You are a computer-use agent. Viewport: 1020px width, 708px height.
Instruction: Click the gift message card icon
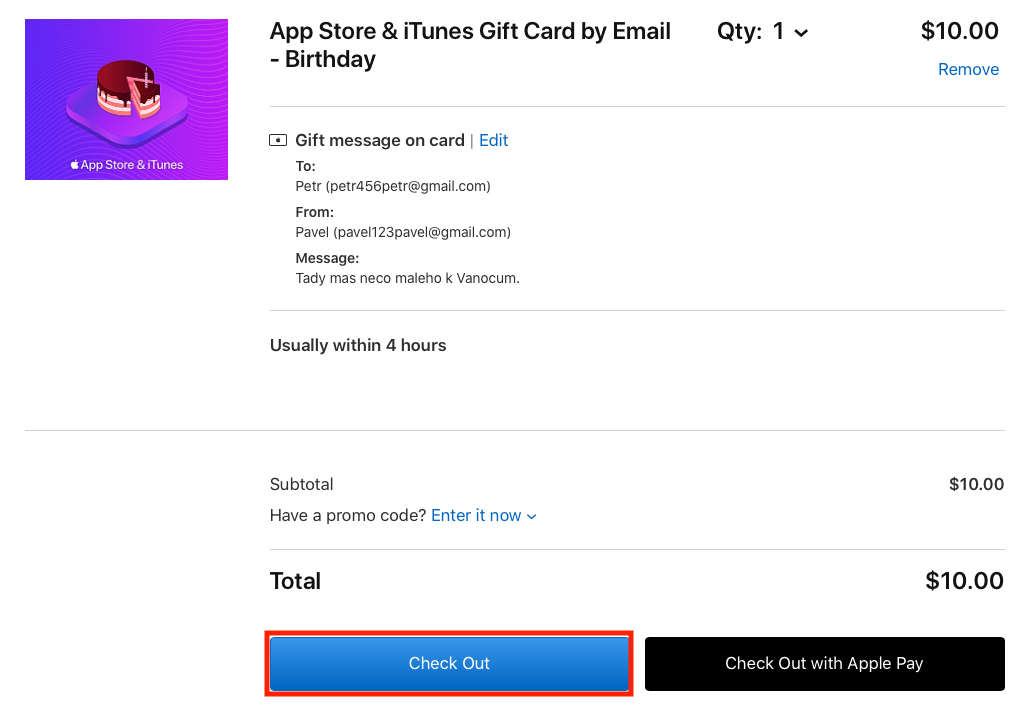(x=278, y=141)
